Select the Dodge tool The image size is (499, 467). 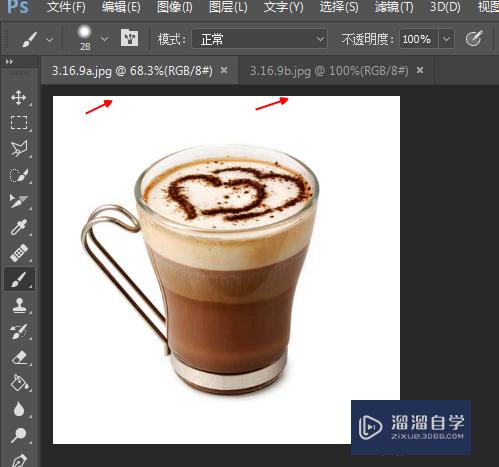(19, 435)
